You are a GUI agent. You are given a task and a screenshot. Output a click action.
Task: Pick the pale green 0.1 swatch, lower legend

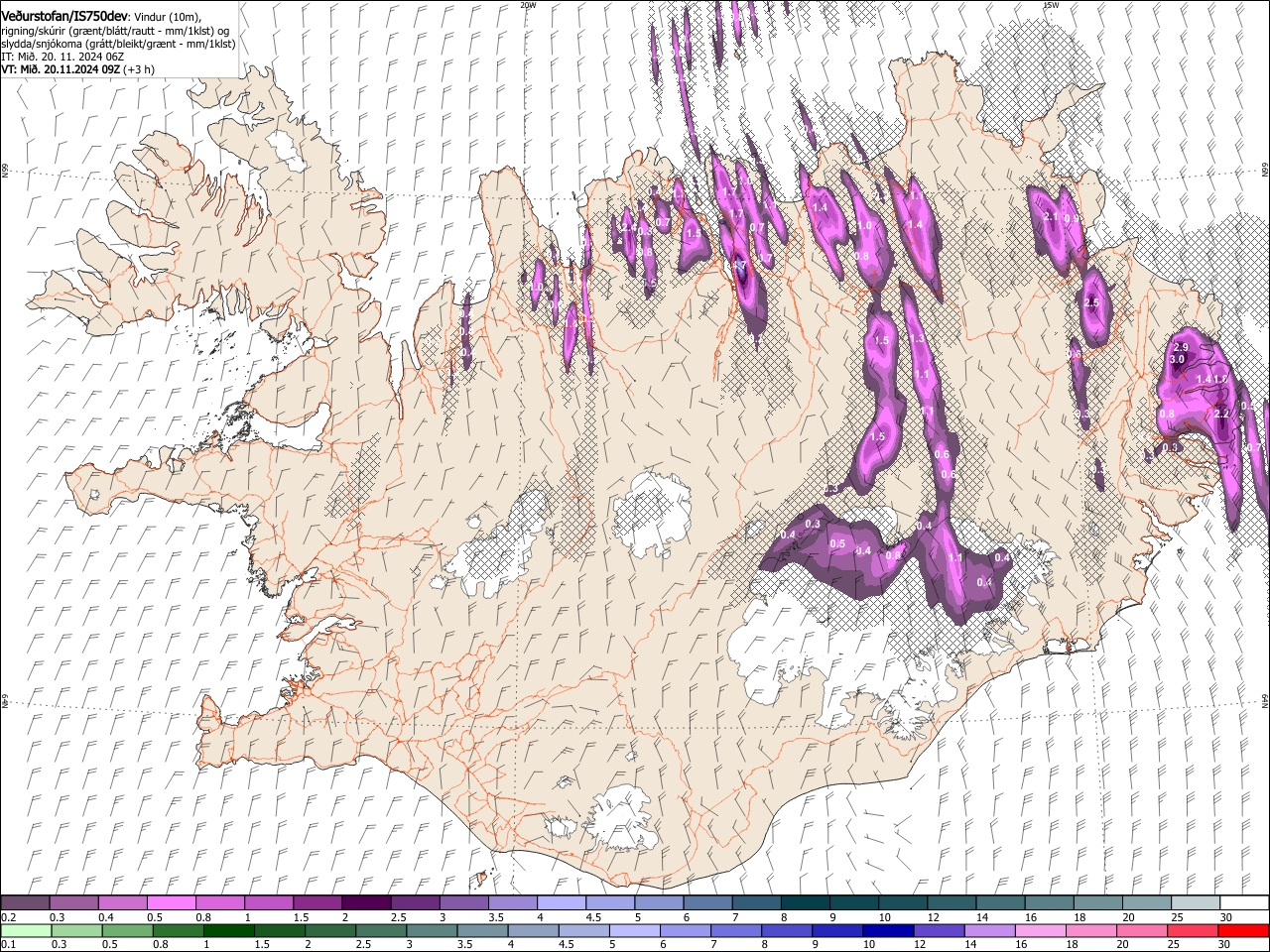tap(25, 929)
